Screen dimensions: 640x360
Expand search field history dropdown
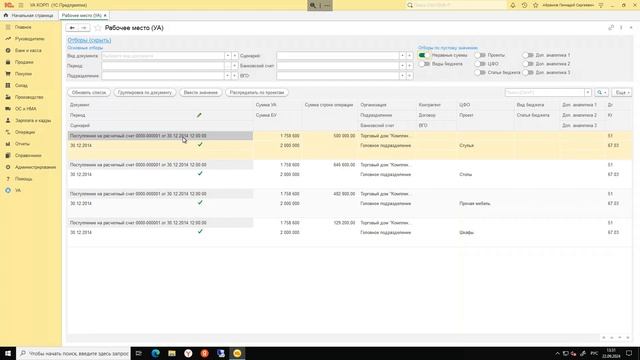click(x=588, y=93)
